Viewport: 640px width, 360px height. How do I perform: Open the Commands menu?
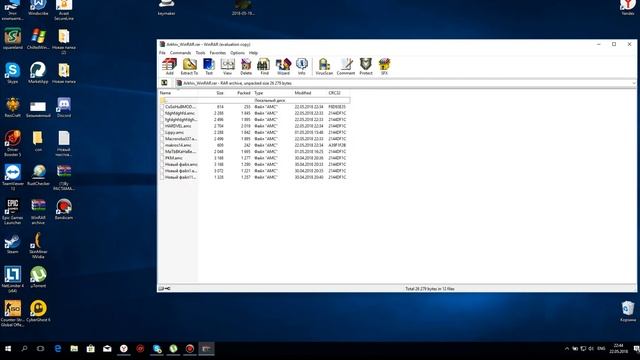click(x=180, y=53)
